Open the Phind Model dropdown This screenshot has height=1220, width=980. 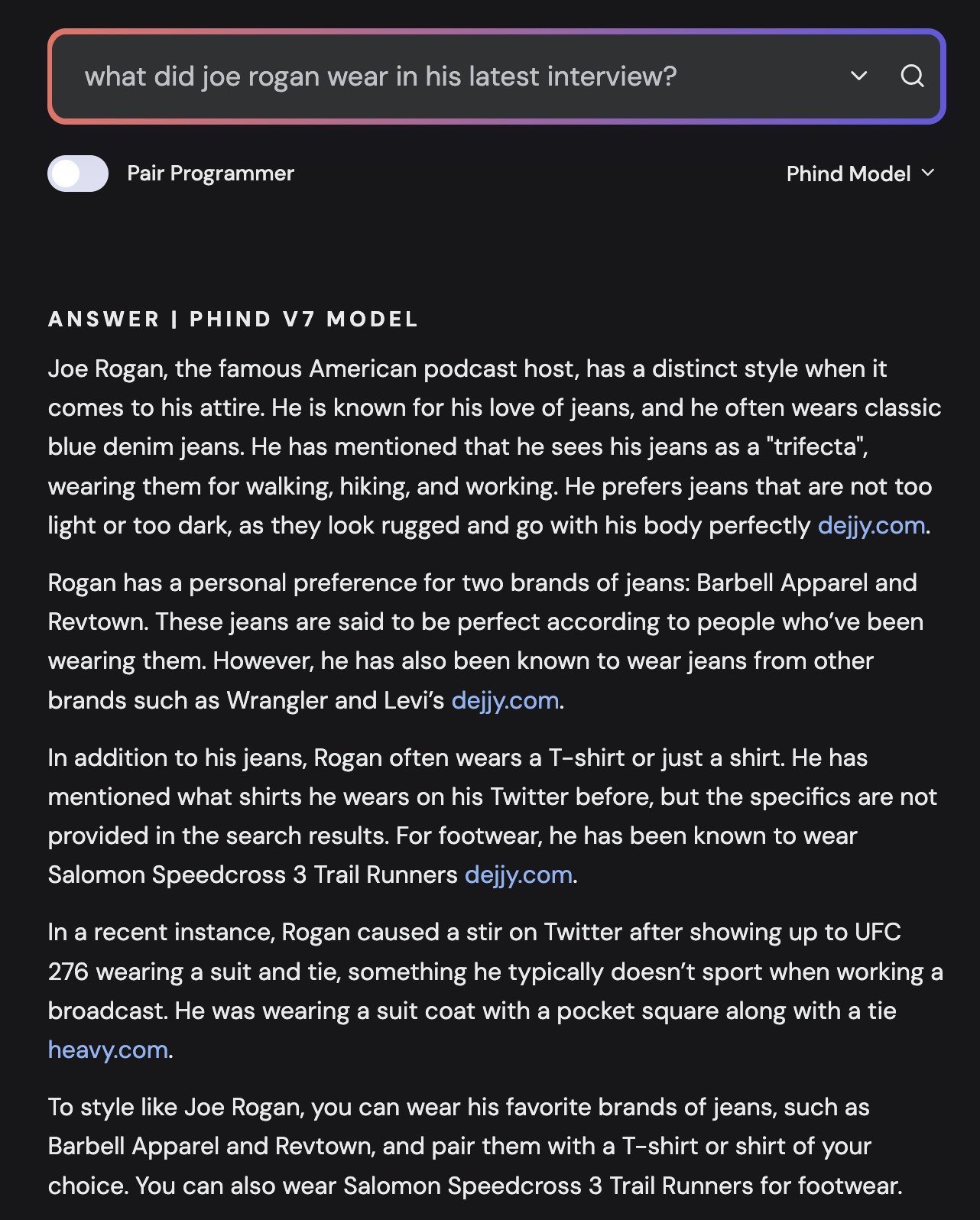[861, 174]
